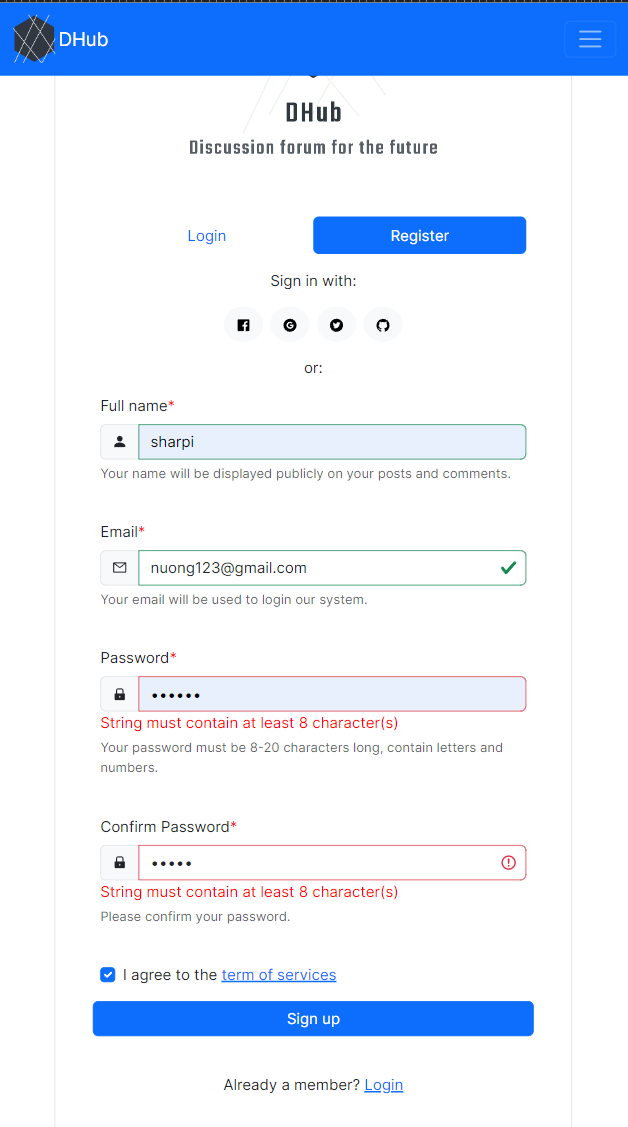Open the term of services link
This screenshot has height=1127, width=628.
pyautogui.click(x=279, y=975)
